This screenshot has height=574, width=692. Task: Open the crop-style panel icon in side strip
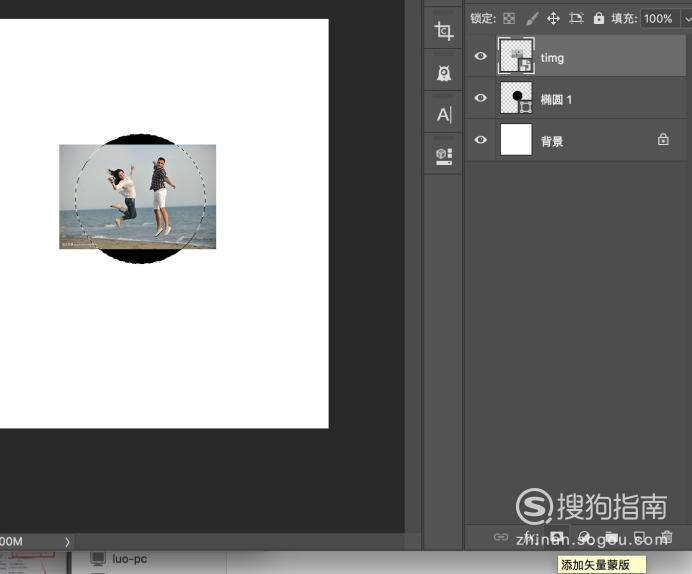(444, 31)
